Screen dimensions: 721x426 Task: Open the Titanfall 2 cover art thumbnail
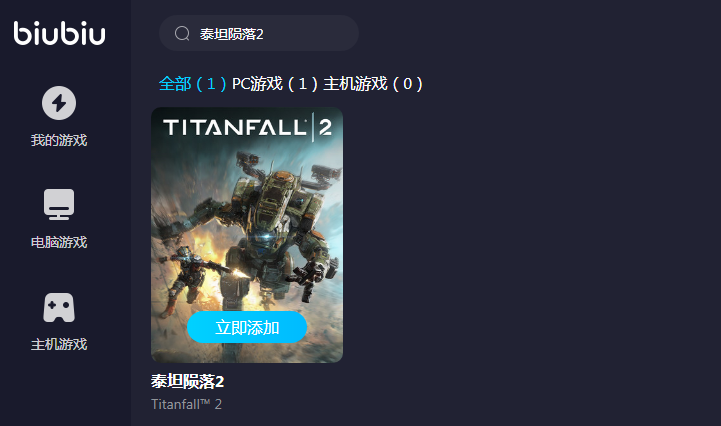coord(247,235)
